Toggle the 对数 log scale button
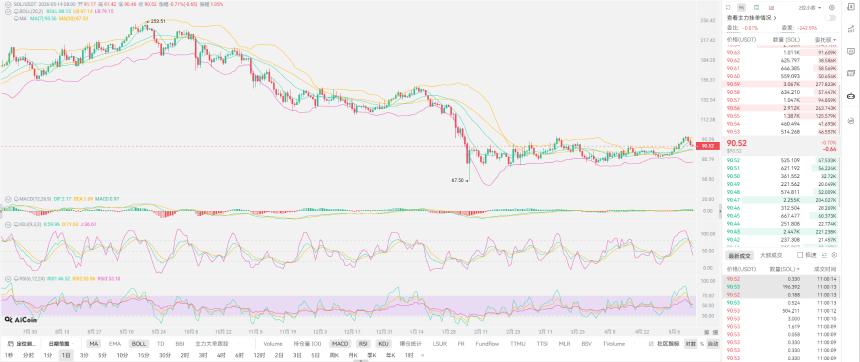860x362 pixels. point(691,344)
